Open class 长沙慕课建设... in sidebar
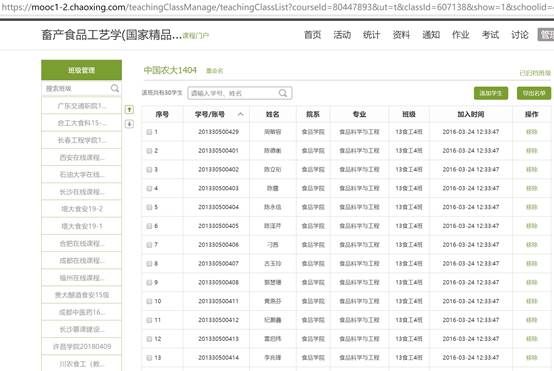Image resolution: width=554 pixels, height=371 pixels. [x=82, y=329]
